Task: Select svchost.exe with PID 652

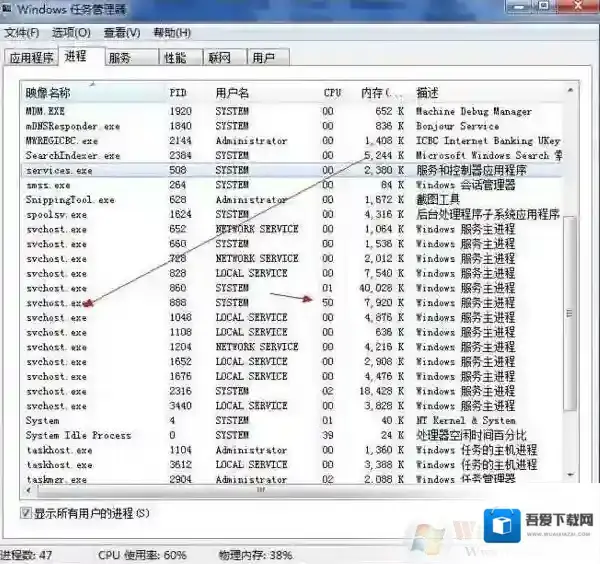Action: click(x=292, y=229)
